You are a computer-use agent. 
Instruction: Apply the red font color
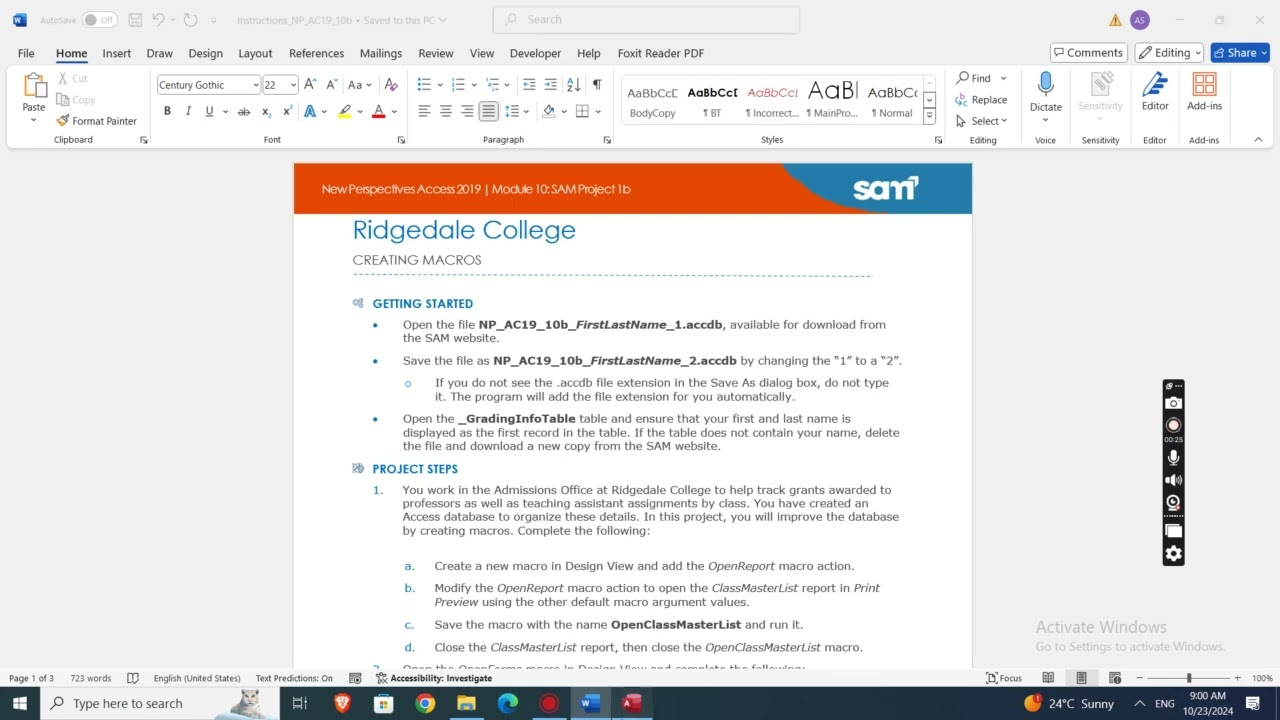click(x=378, y=112)
